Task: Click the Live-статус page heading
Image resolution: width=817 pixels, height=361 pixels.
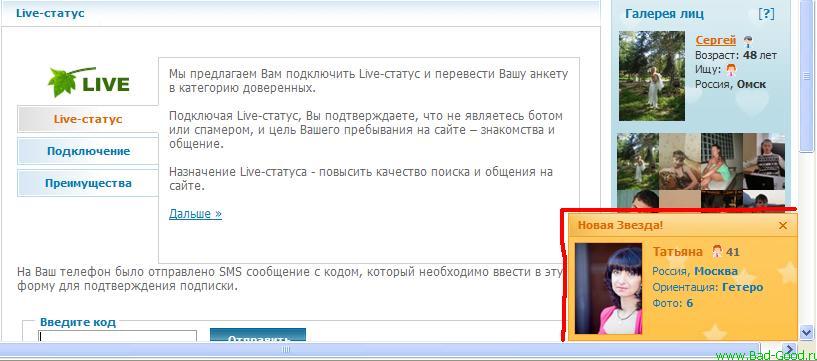Action: pos(50,13)
